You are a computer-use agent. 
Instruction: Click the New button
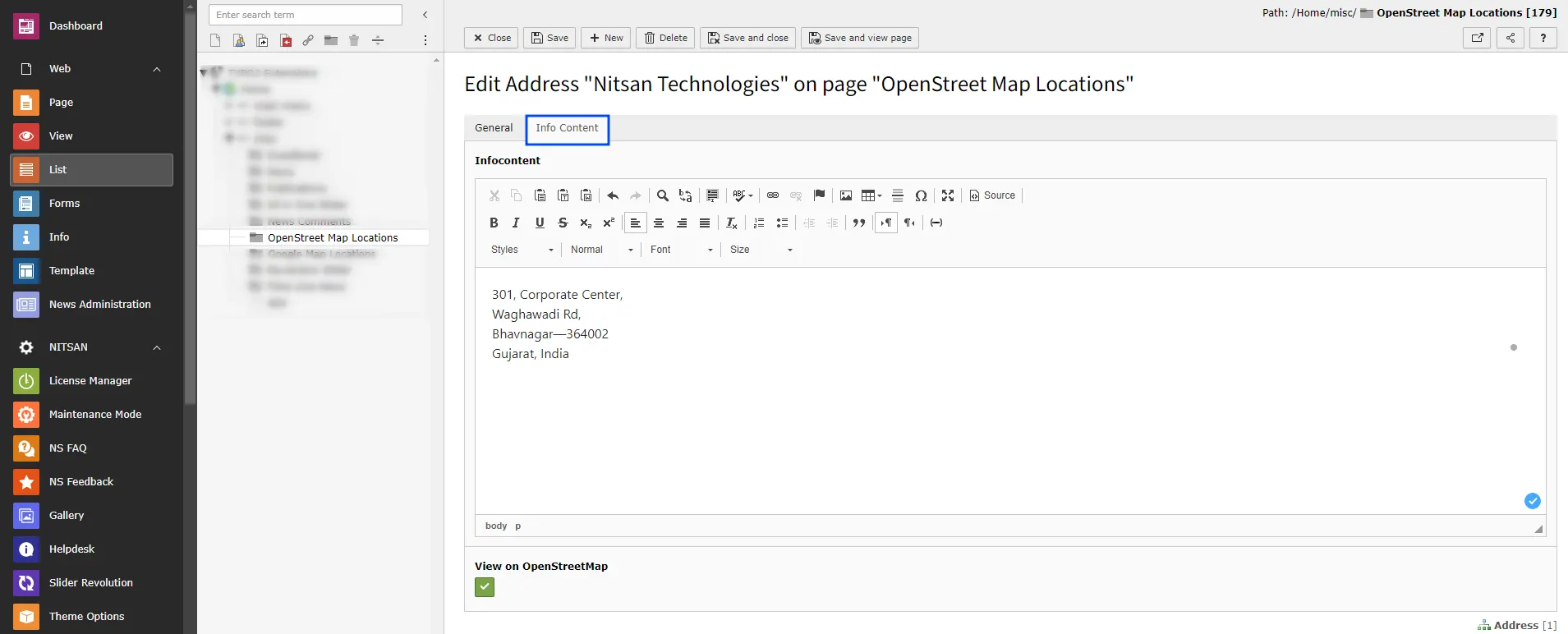(x=606, y=38)
